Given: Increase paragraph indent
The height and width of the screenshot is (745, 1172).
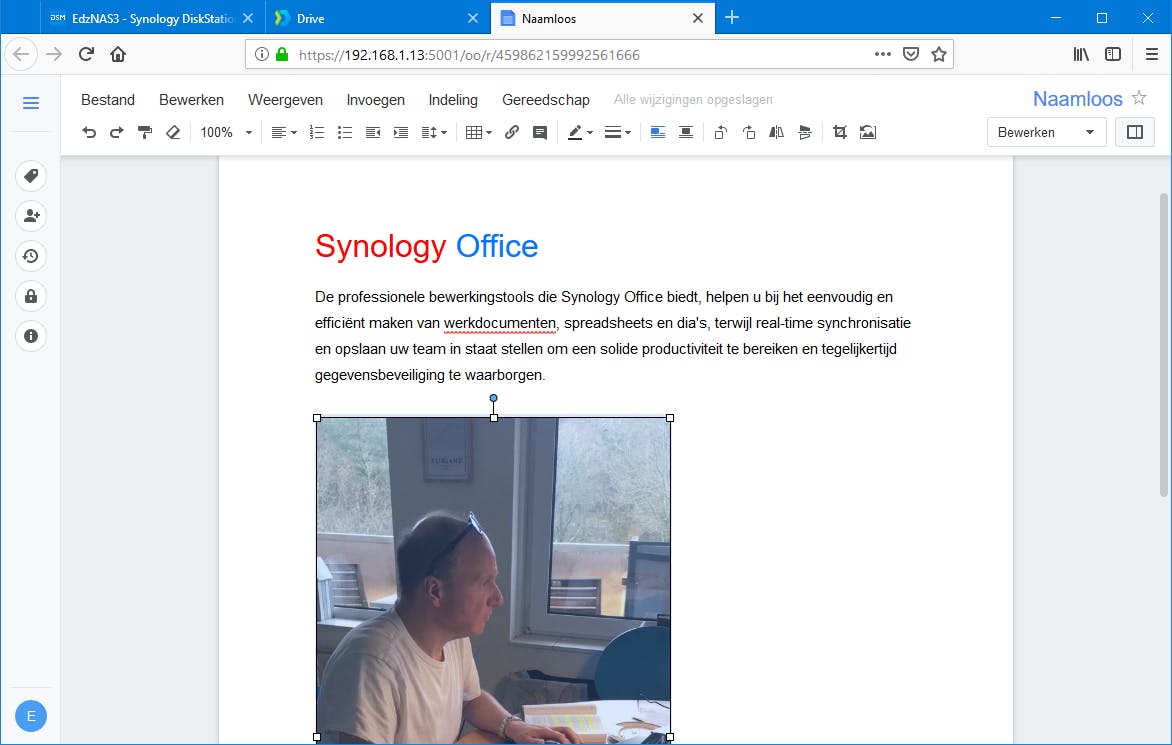Looking at the screenshot, I should (x=401, y=132).
